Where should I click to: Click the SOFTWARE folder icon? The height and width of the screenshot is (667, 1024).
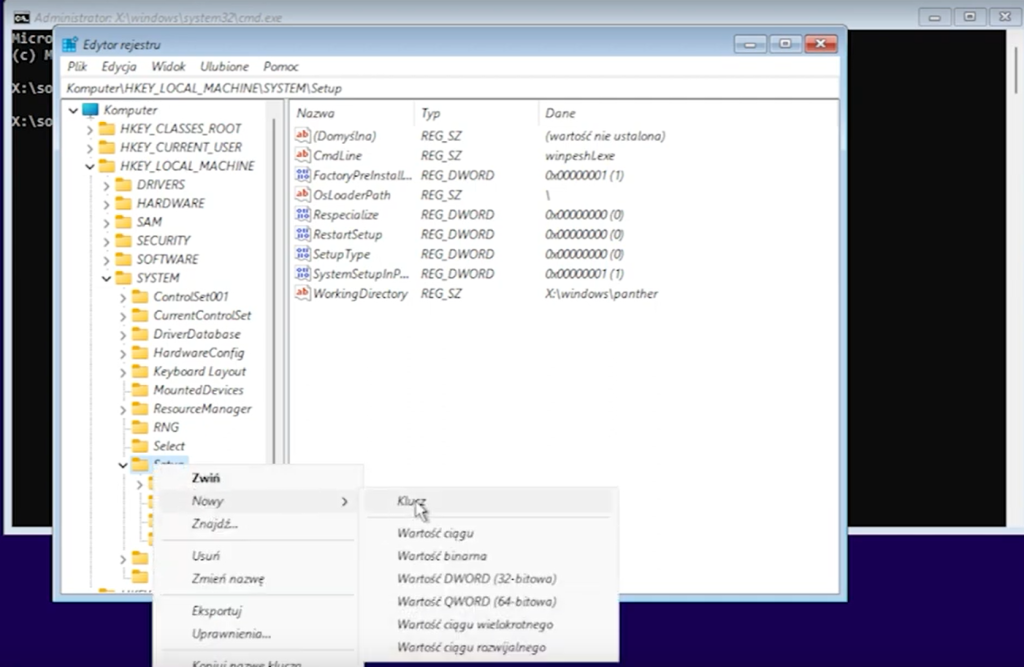(123, 259)
